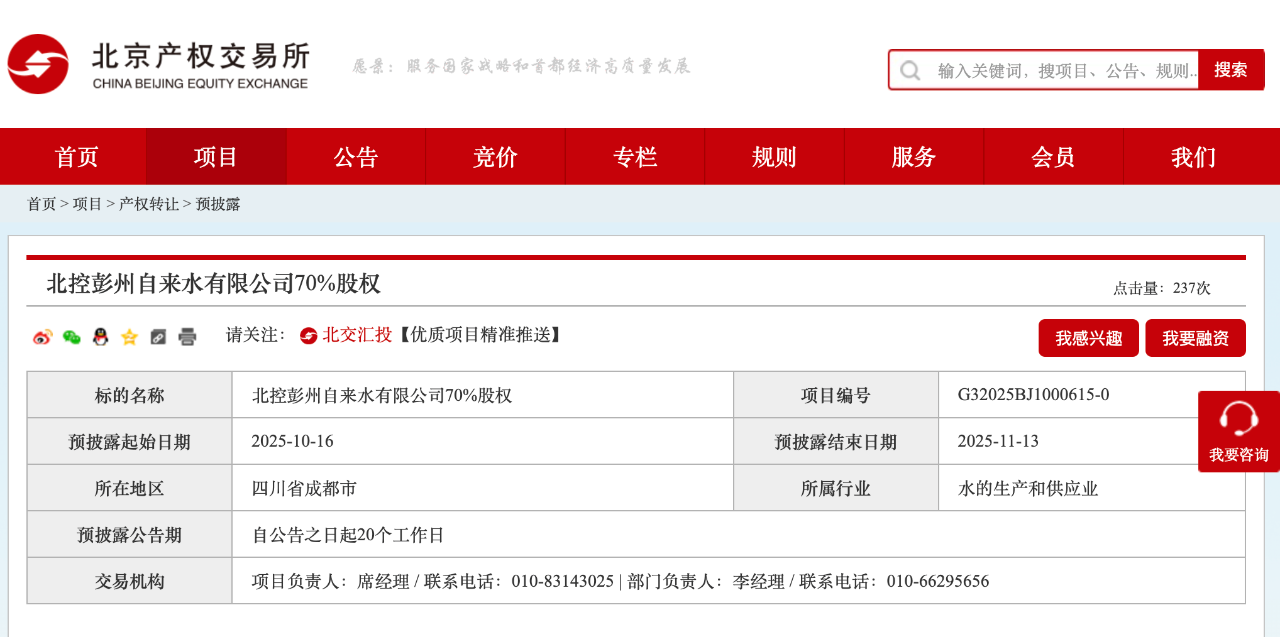Share the listing to QQ penguin icon
The image size is (1280, 637).
100,337
